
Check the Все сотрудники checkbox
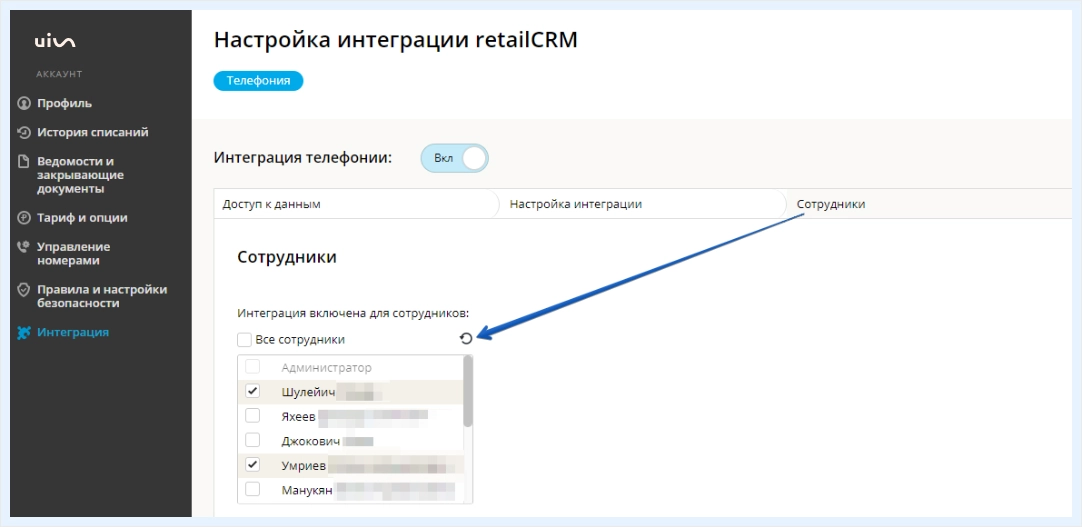coord(244,340)
